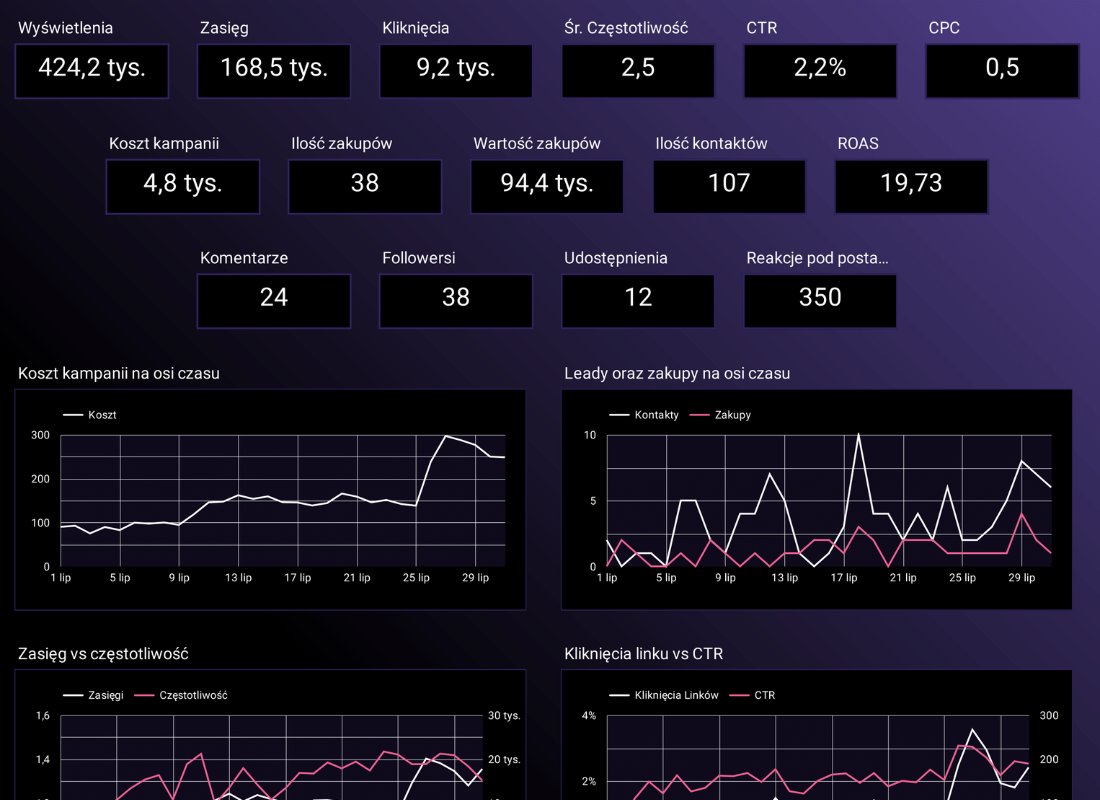Click the Komentarze scorecard showing 24
The height and width of the screenshot is (800, 1100).
pyautogui.click(x=274, y=300)
